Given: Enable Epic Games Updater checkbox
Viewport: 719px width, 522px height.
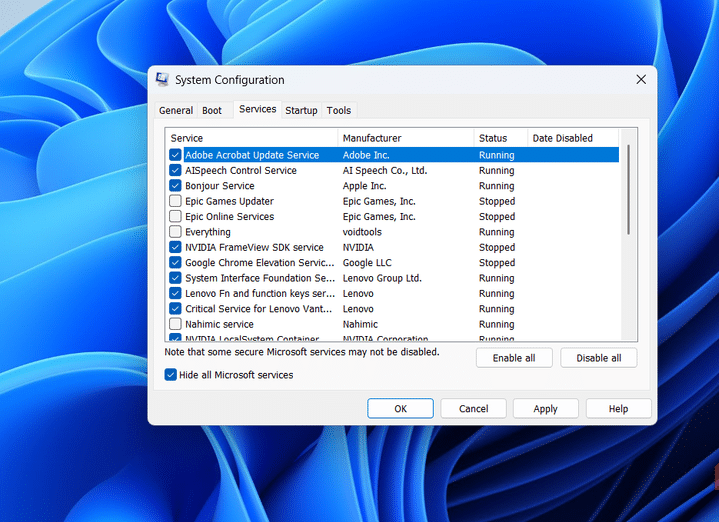Looking at the screenshot, I should pyautogui.click(x=175, y=201).
